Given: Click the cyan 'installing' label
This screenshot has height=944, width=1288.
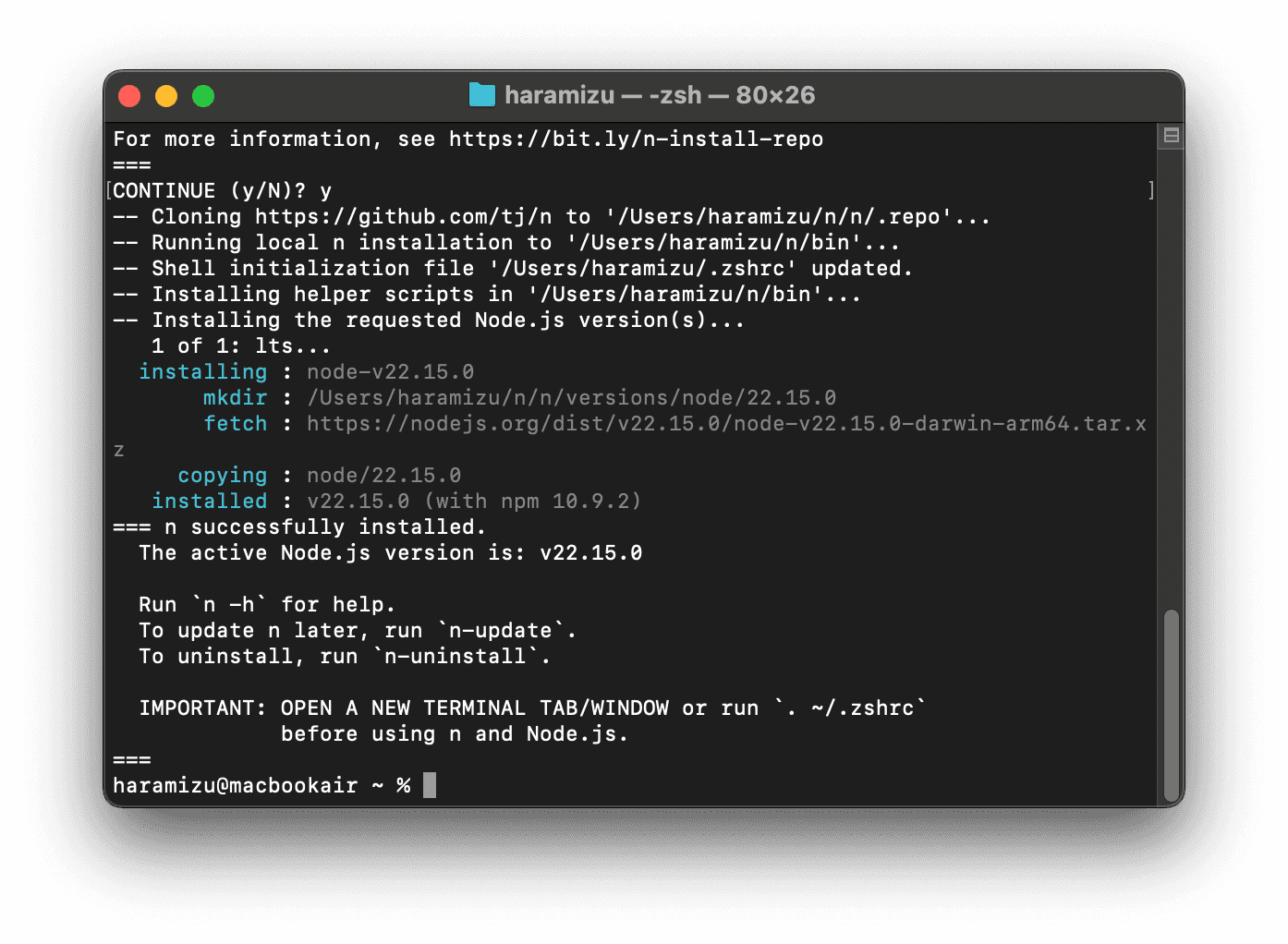Looking at the screenshot, I should pos(202,372).
